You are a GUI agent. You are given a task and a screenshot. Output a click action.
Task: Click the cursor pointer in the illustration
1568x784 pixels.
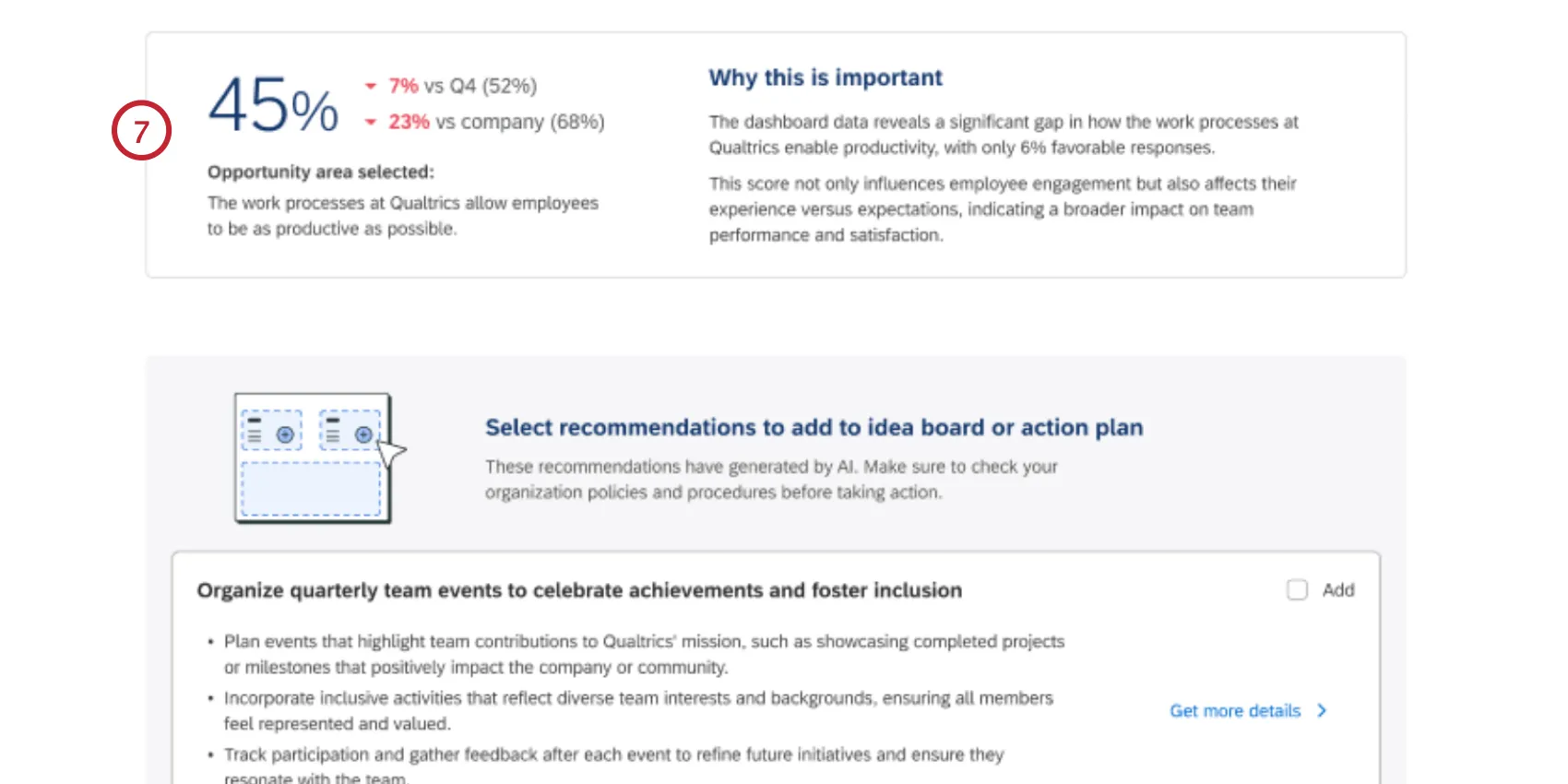click(x=391, y=453)
